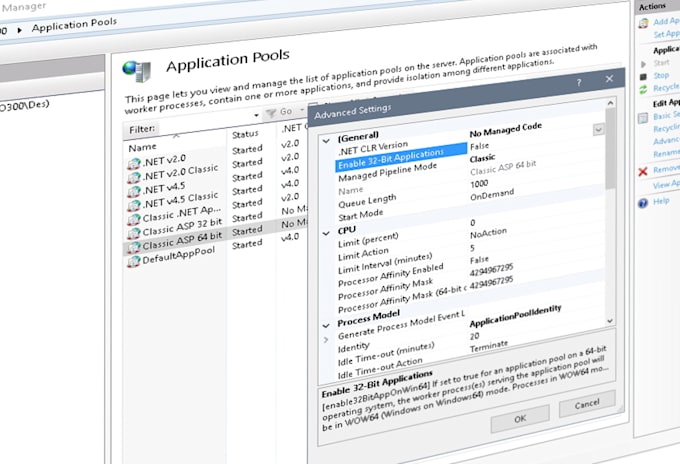
Task: Click the Classic .NET AppPool icon
Action: tap(134, 219)
